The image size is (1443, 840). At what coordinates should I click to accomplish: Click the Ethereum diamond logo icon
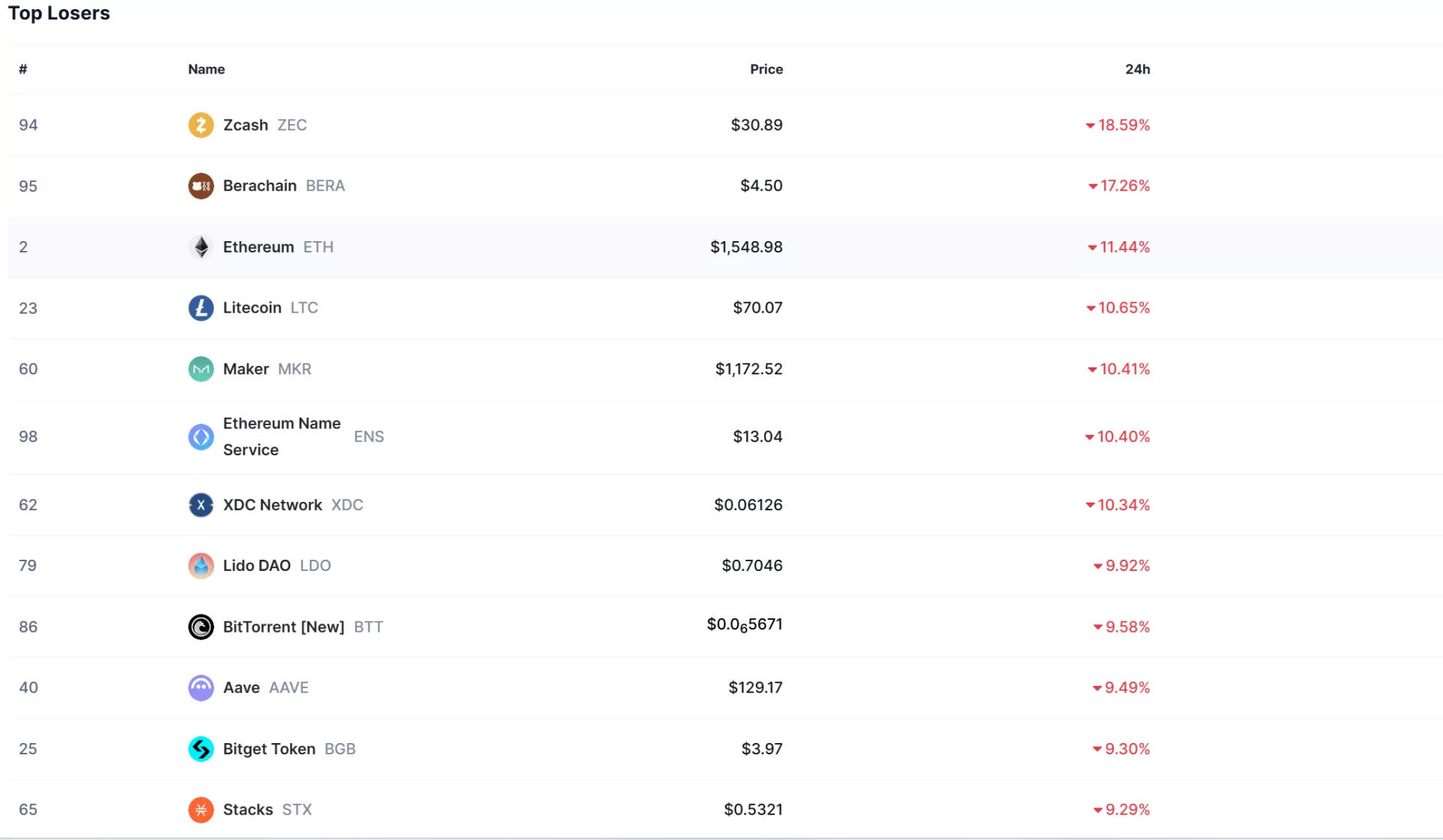[x=201, y=247]
